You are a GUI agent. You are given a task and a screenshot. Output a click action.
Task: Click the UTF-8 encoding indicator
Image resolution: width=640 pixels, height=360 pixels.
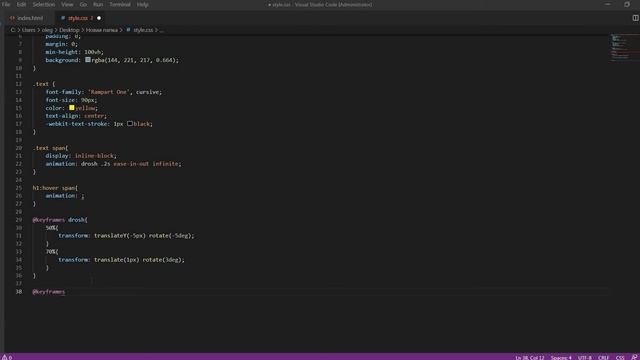[x=584, y=358]
